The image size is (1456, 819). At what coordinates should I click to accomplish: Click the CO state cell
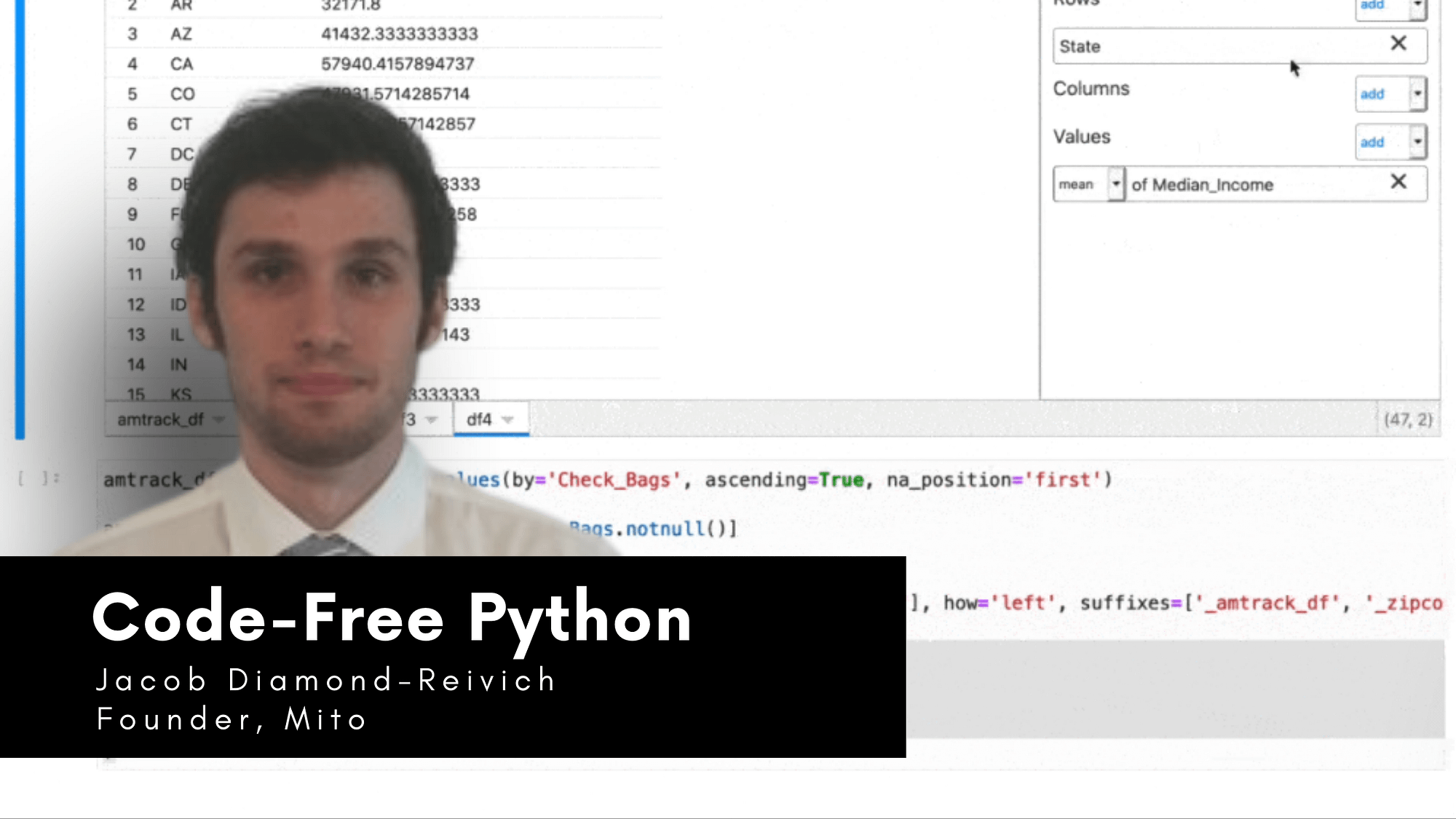coord(182,94)
